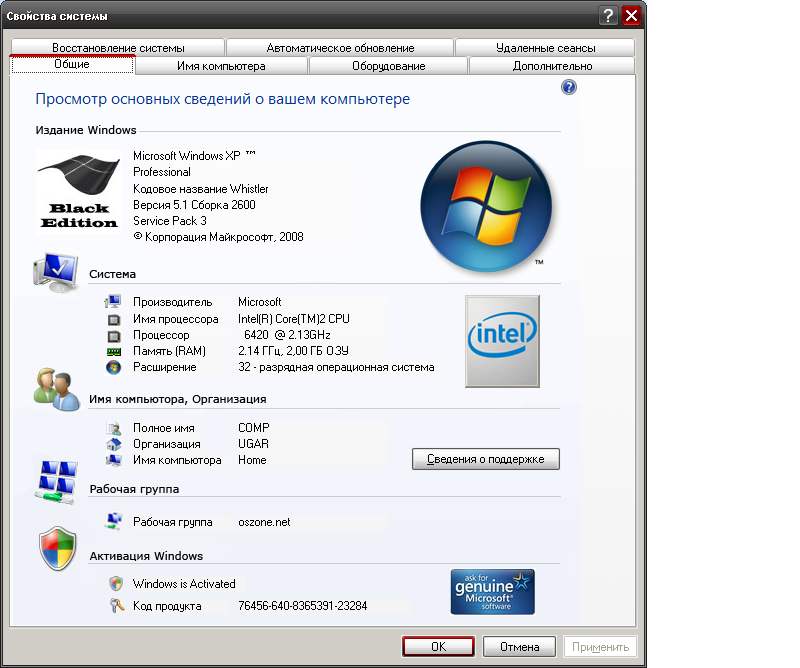Select the Общие tab
Screen dimensions: 800x668
click(x=72, y=64)
